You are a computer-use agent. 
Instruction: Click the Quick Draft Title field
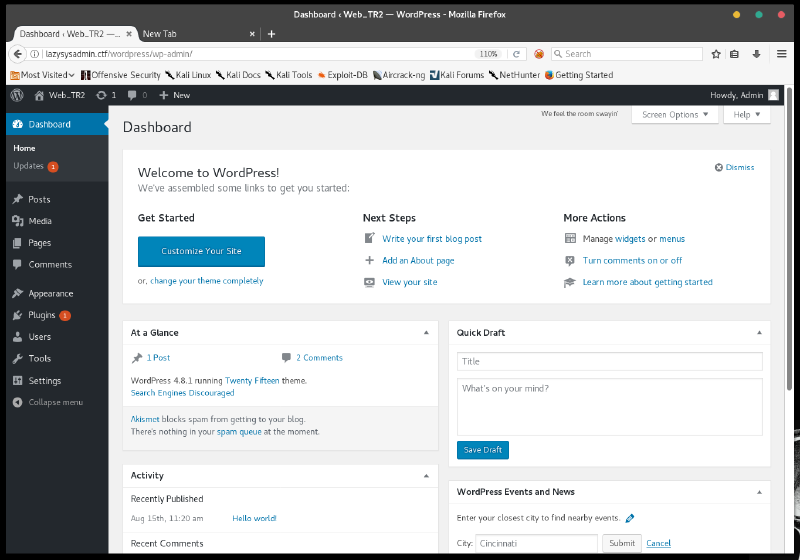click(609, 361)
